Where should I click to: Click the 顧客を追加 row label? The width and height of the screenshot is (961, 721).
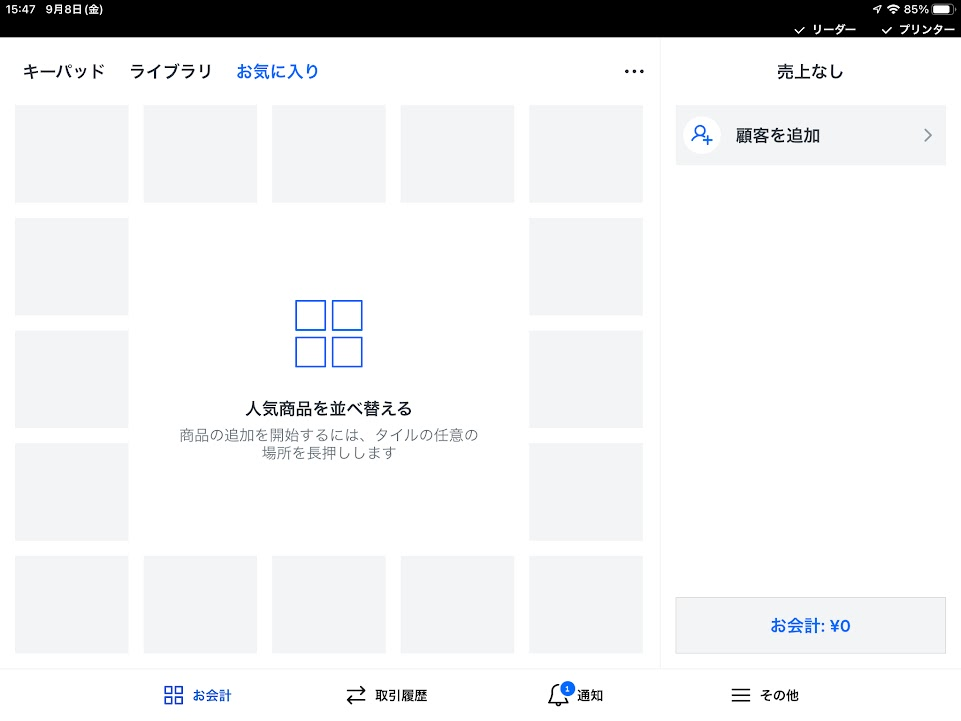coord(778,135)
